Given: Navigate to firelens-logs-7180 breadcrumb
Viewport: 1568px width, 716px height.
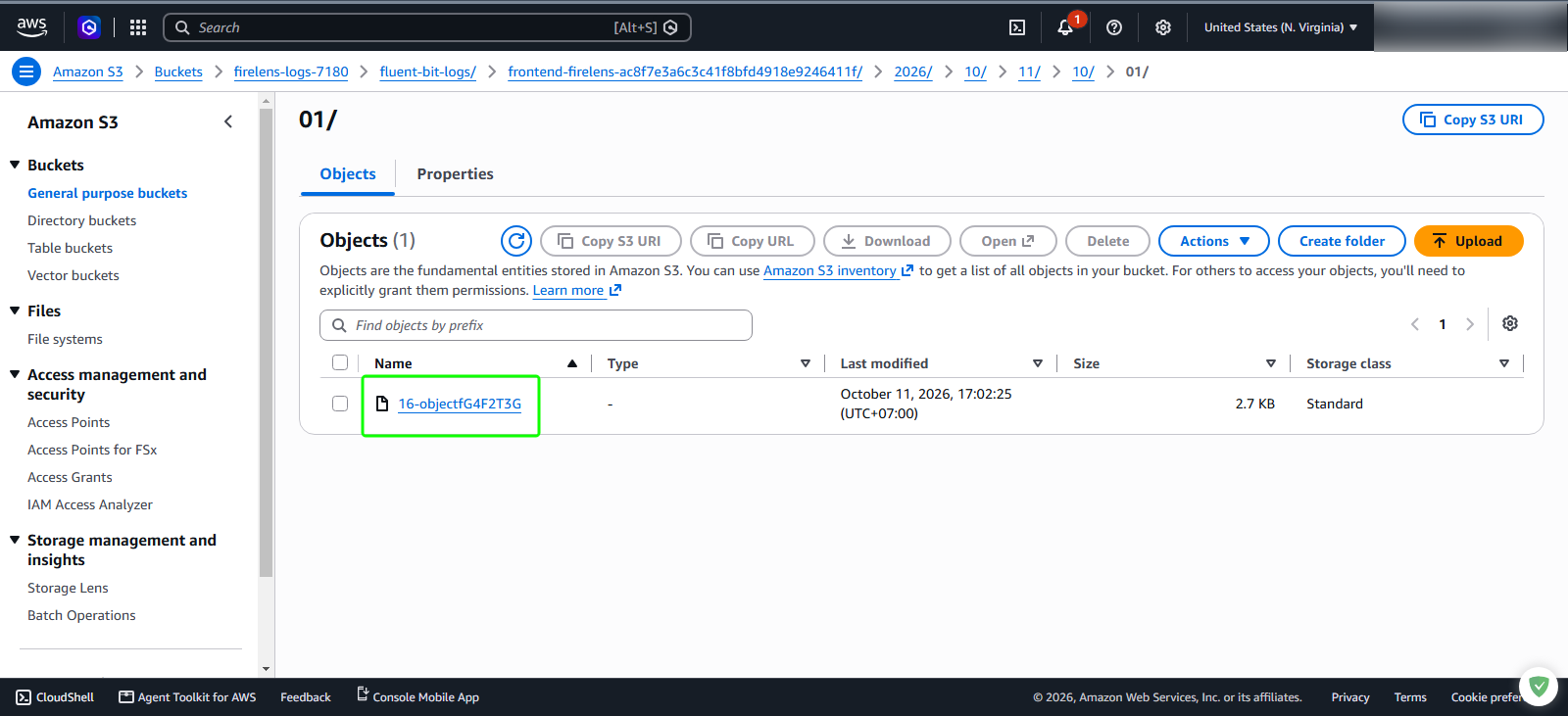Looking at the screenshot, I should point(291,72).
